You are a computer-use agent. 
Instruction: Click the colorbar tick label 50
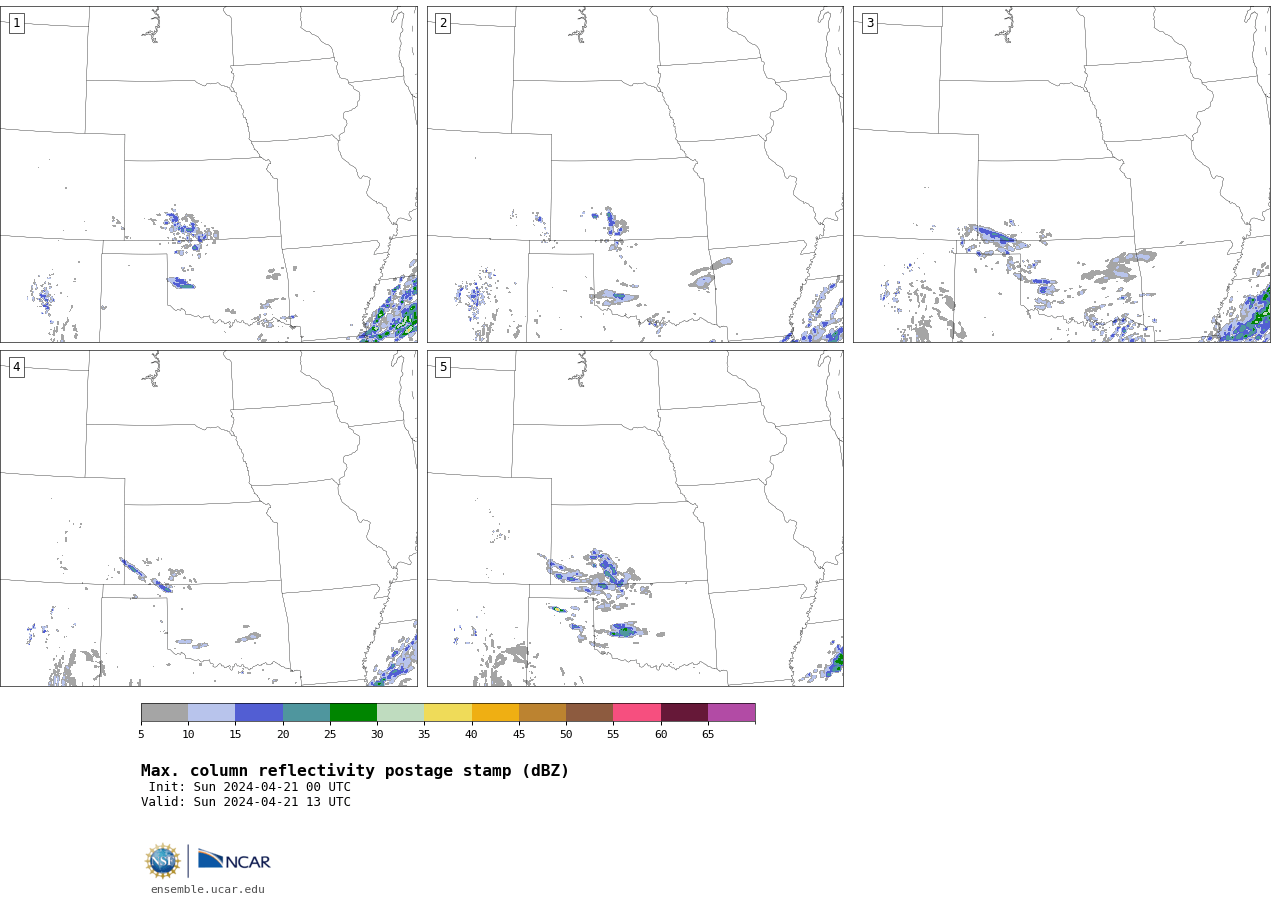coord(566,734)
